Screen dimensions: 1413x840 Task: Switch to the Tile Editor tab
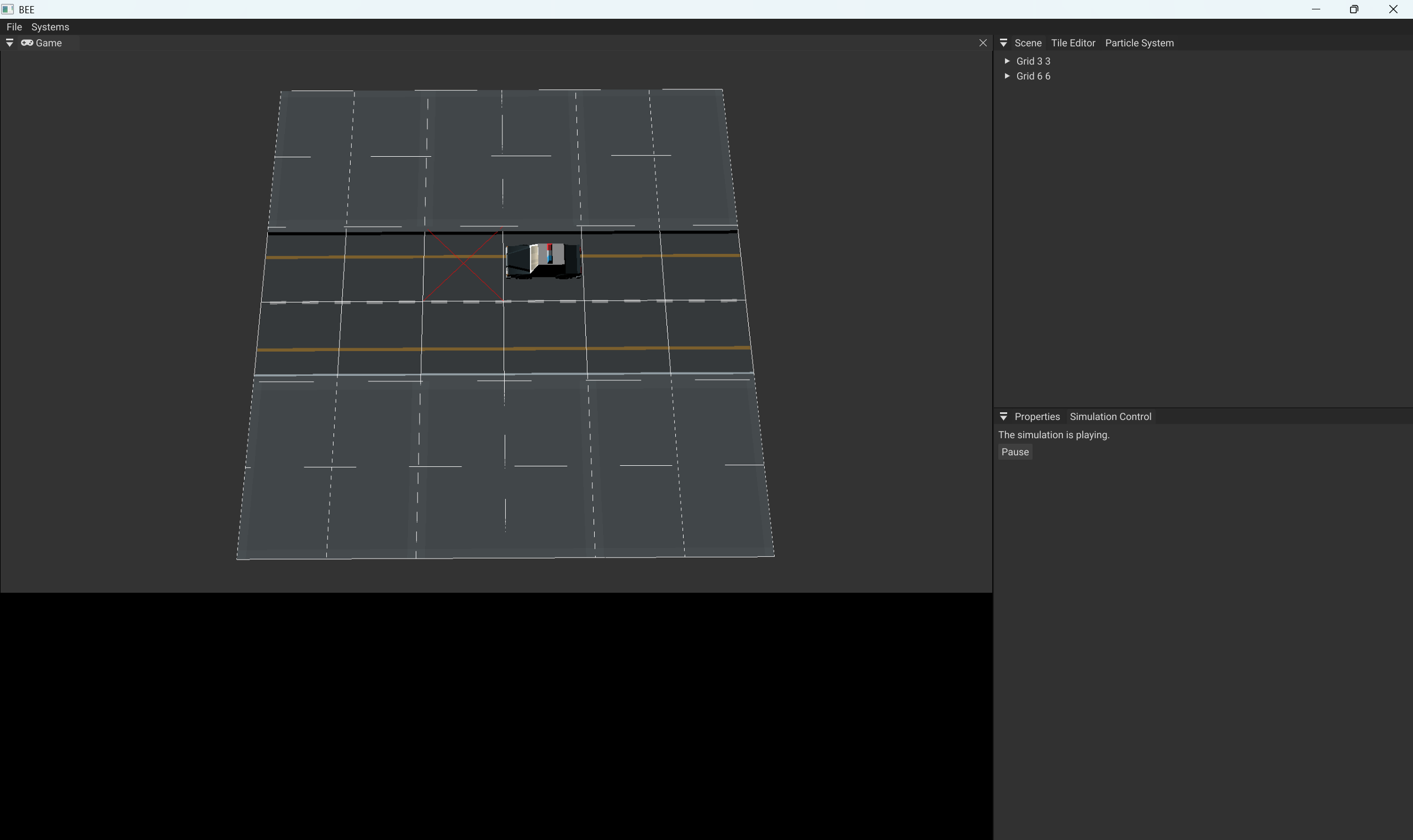click(x=1073, y=43)
